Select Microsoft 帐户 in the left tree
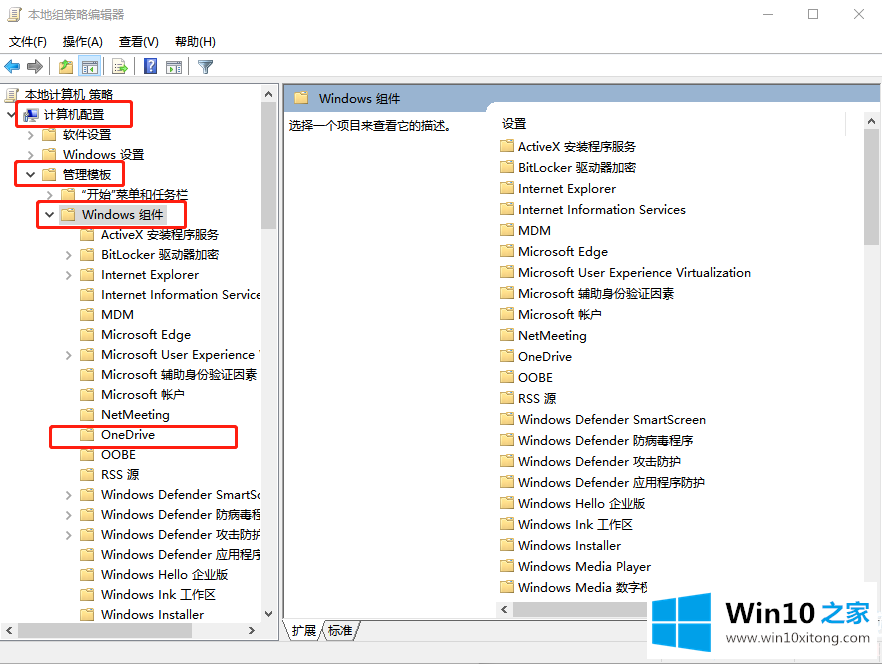Viewport: 882px width, 664px height. pyautogui.click(x=142, y=395)
